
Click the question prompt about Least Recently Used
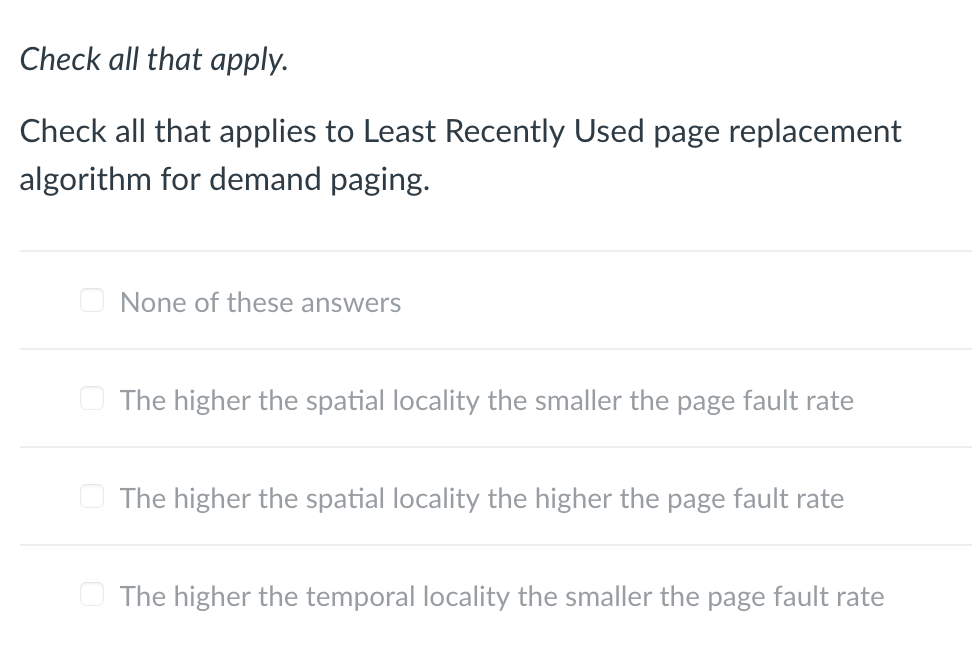460,155
